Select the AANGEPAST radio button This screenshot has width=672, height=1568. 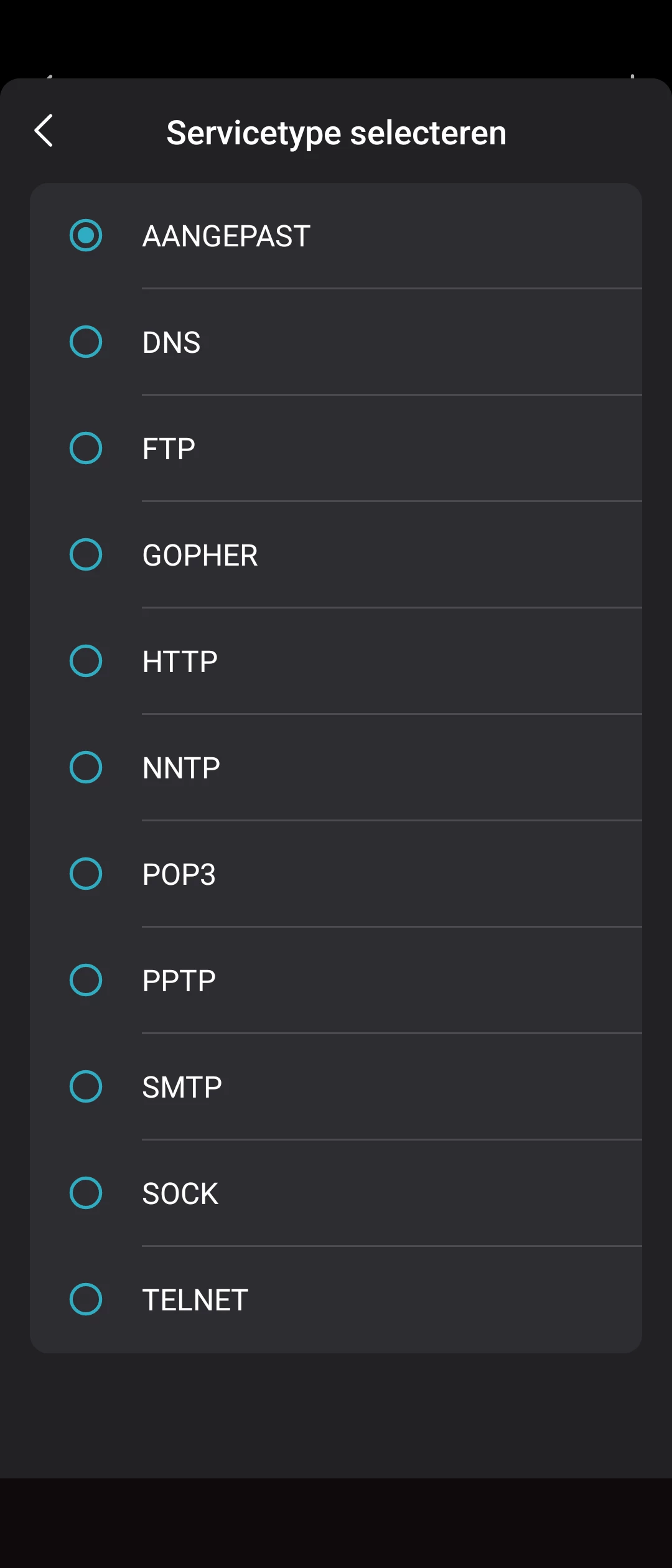point(86,235)
